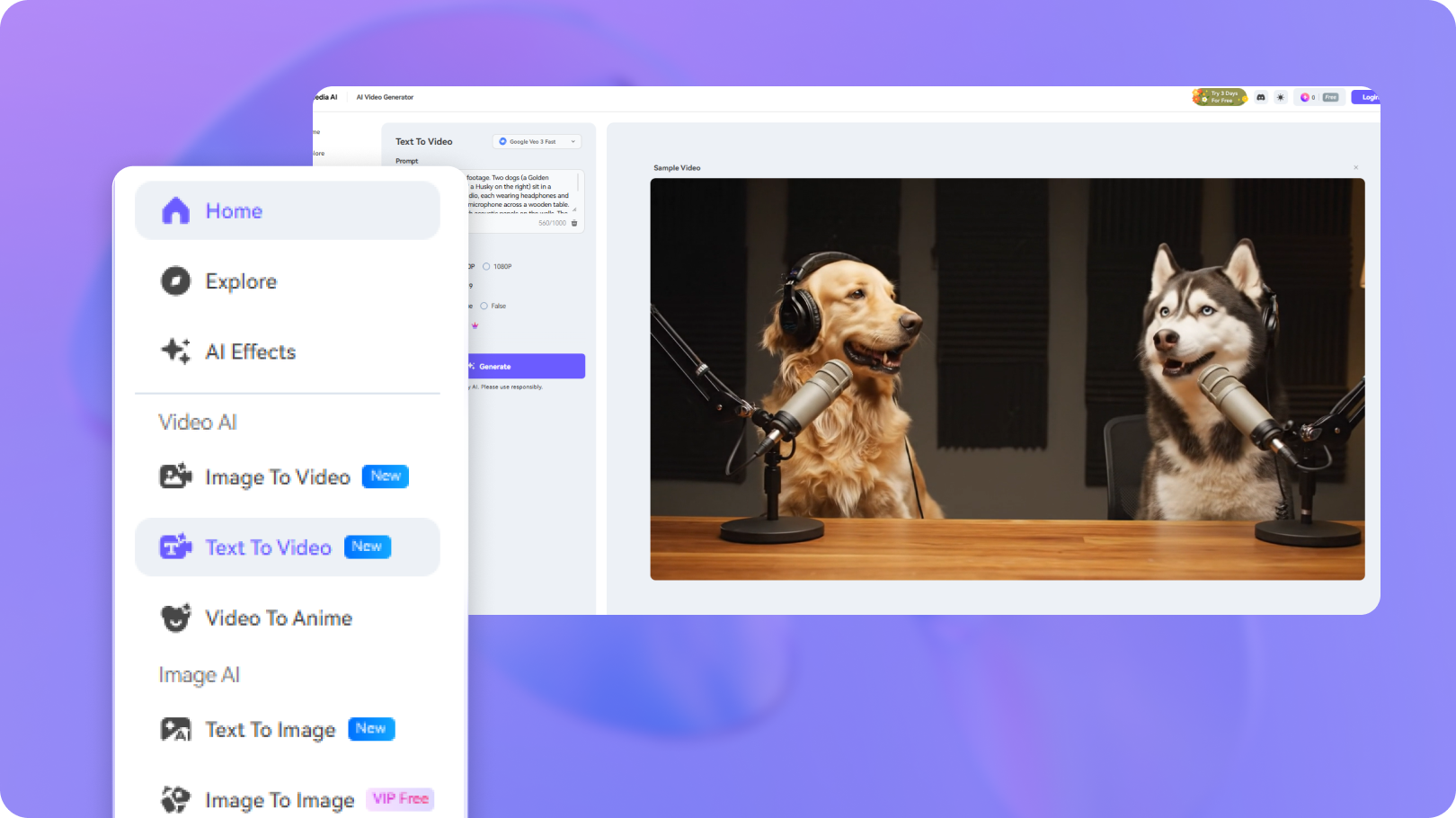Select the False radio option
Image resolution: width=1456 pixels, height=818 pixels.
point(493,306)
